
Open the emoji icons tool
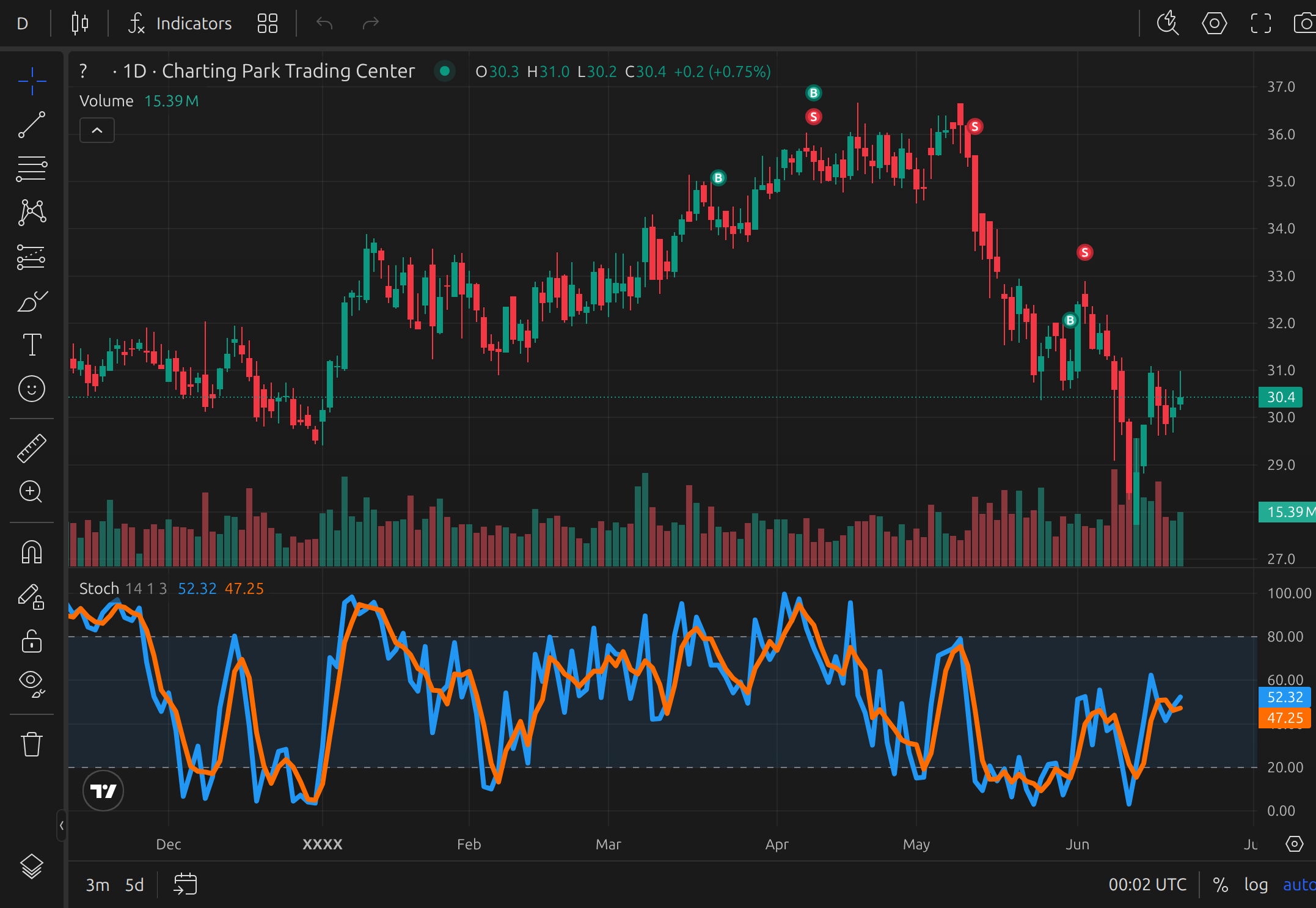32,389
